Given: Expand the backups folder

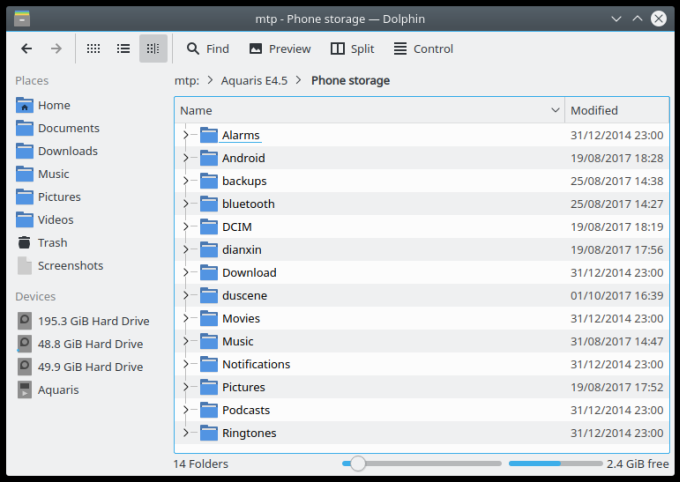Looking at the screenshot, I should [186, 181].
